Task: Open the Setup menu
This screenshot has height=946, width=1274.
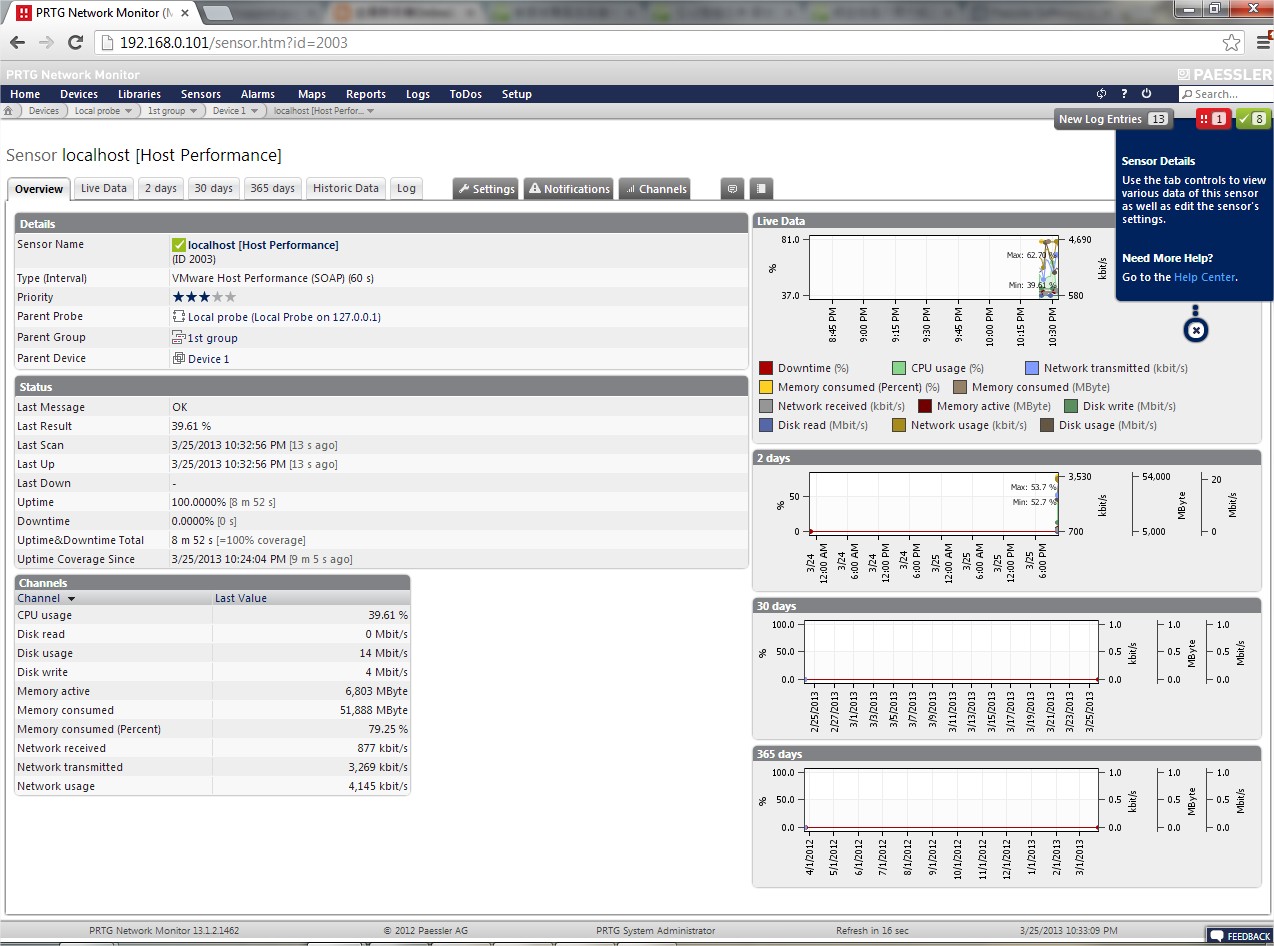Action: tap(517, 94)
